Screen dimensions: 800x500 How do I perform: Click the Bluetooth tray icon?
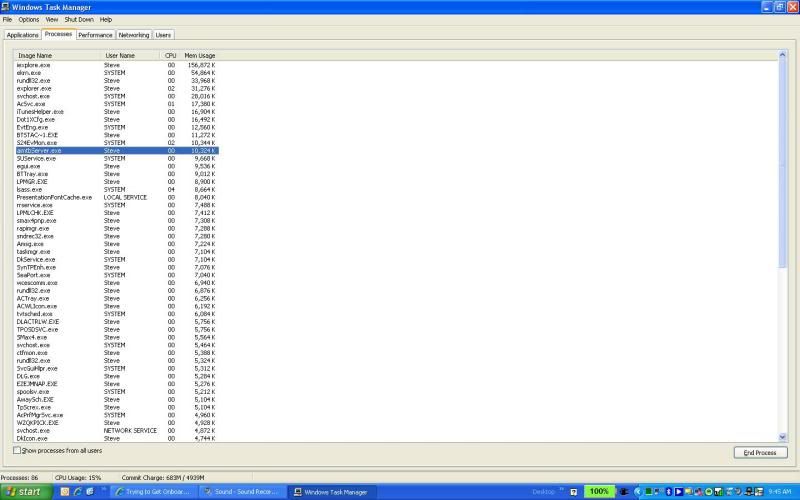tap(668, 492)
